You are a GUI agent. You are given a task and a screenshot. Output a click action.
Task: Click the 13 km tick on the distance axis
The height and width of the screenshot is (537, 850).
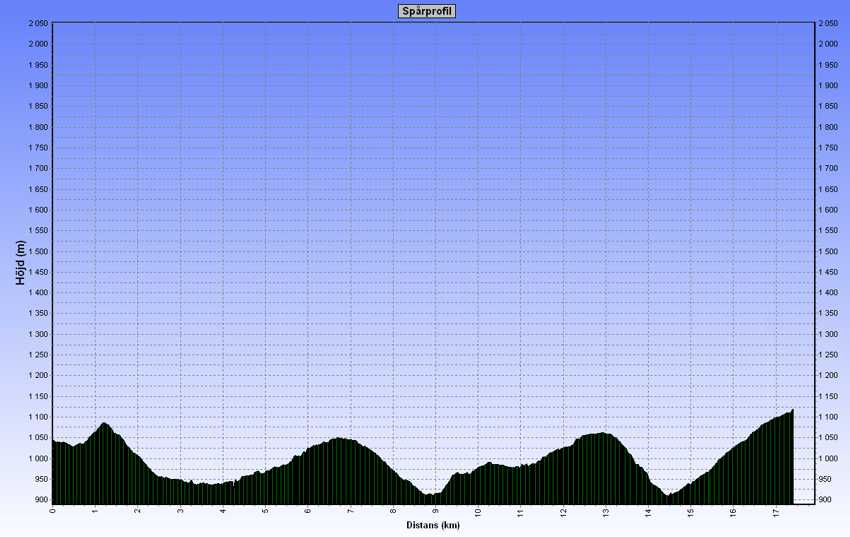point(606,512)
